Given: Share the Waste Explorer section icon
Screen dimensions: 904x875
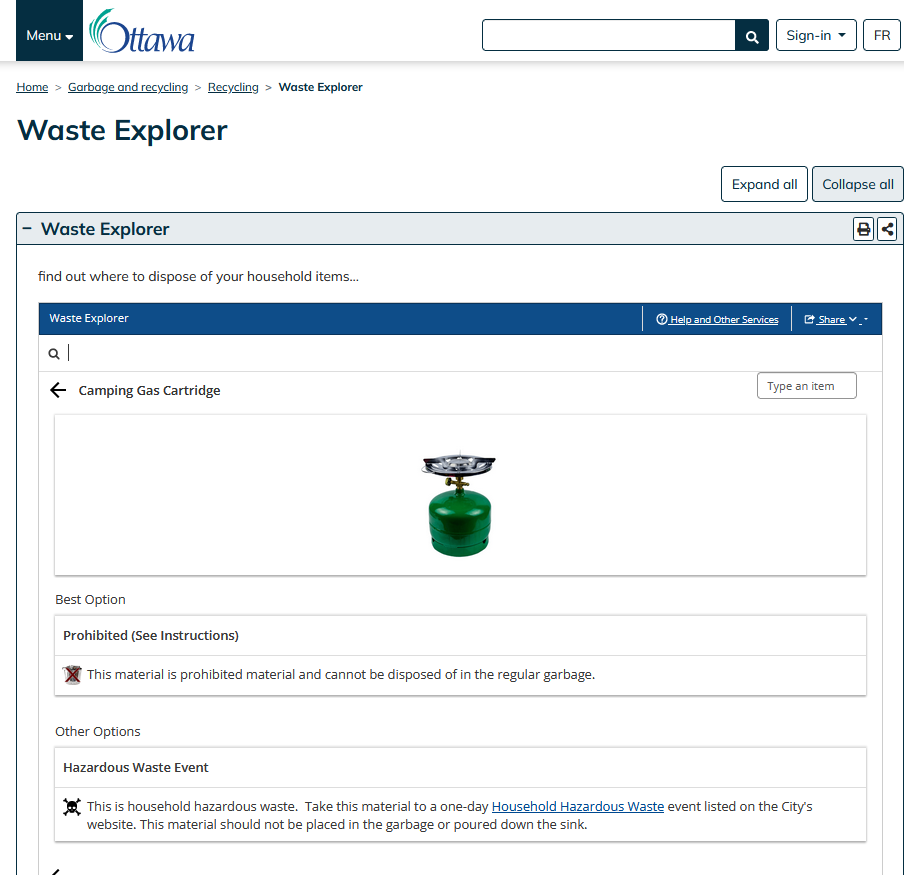Looking at the screenshot, I should click(x=887, y=229).
